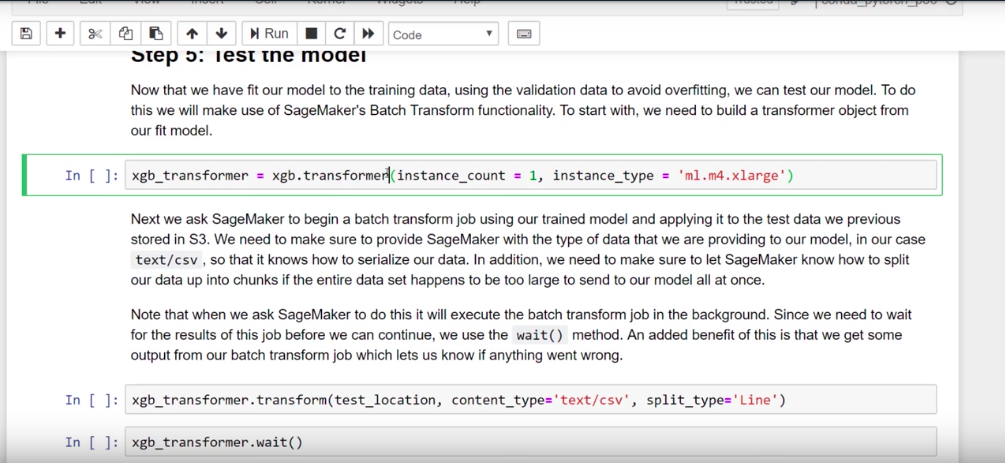The width and height of the screenshot is (1005, 463).
Task: Focus the xgb_transformer.transform code cell
Action: 530,400
